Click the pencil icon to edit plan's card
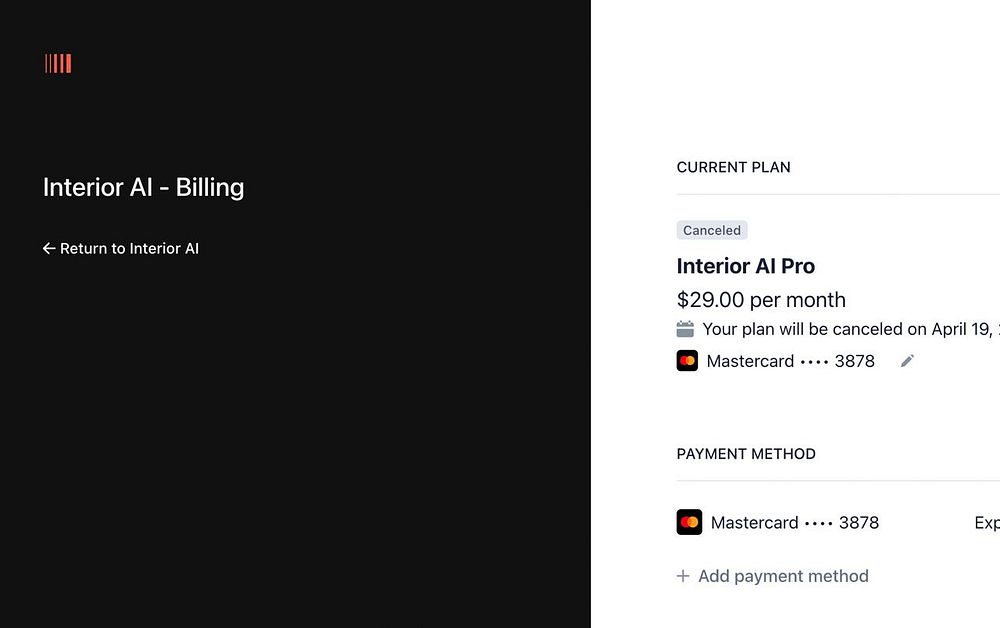 point(907,361)
